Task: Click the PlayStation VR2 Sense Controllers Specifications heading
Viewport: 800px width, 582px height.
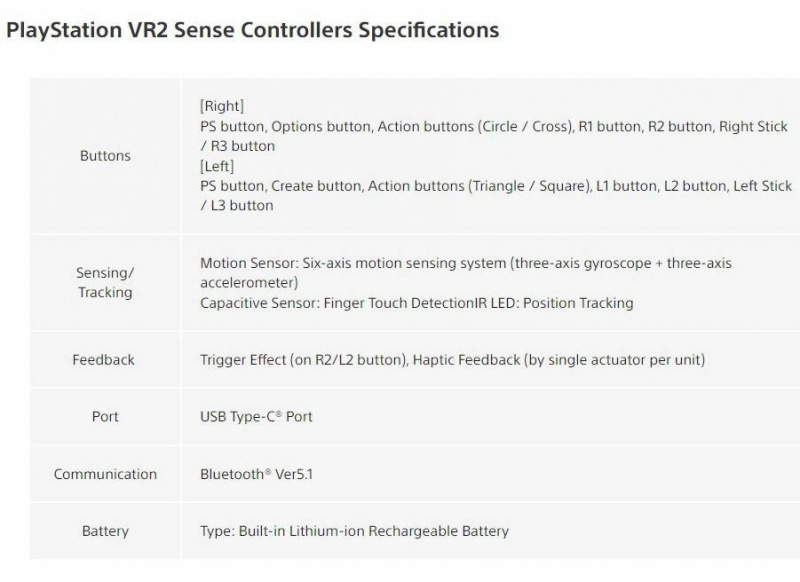Action: (252, 30)
